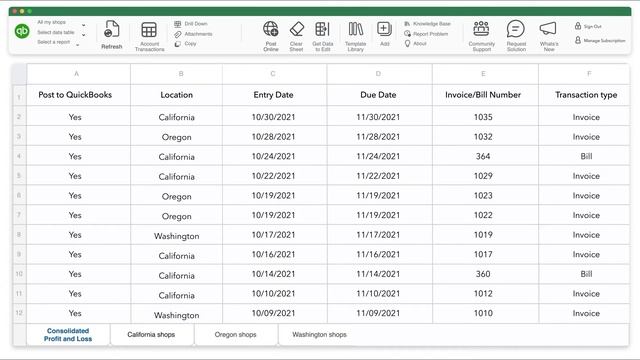This screenshot has height=360, width=640.
Task: Click the Refresh icon
Action: pos(111,29)
